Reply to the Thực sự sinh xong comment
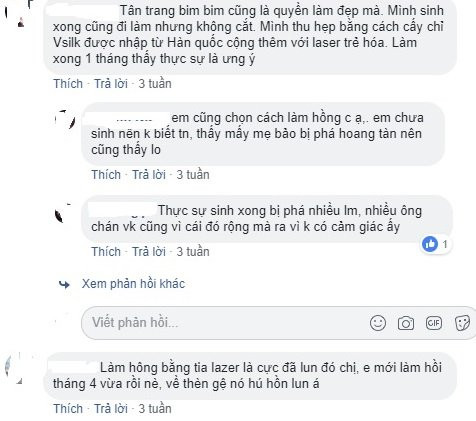Screen dimensions: 476x421 tap(149, 251)
